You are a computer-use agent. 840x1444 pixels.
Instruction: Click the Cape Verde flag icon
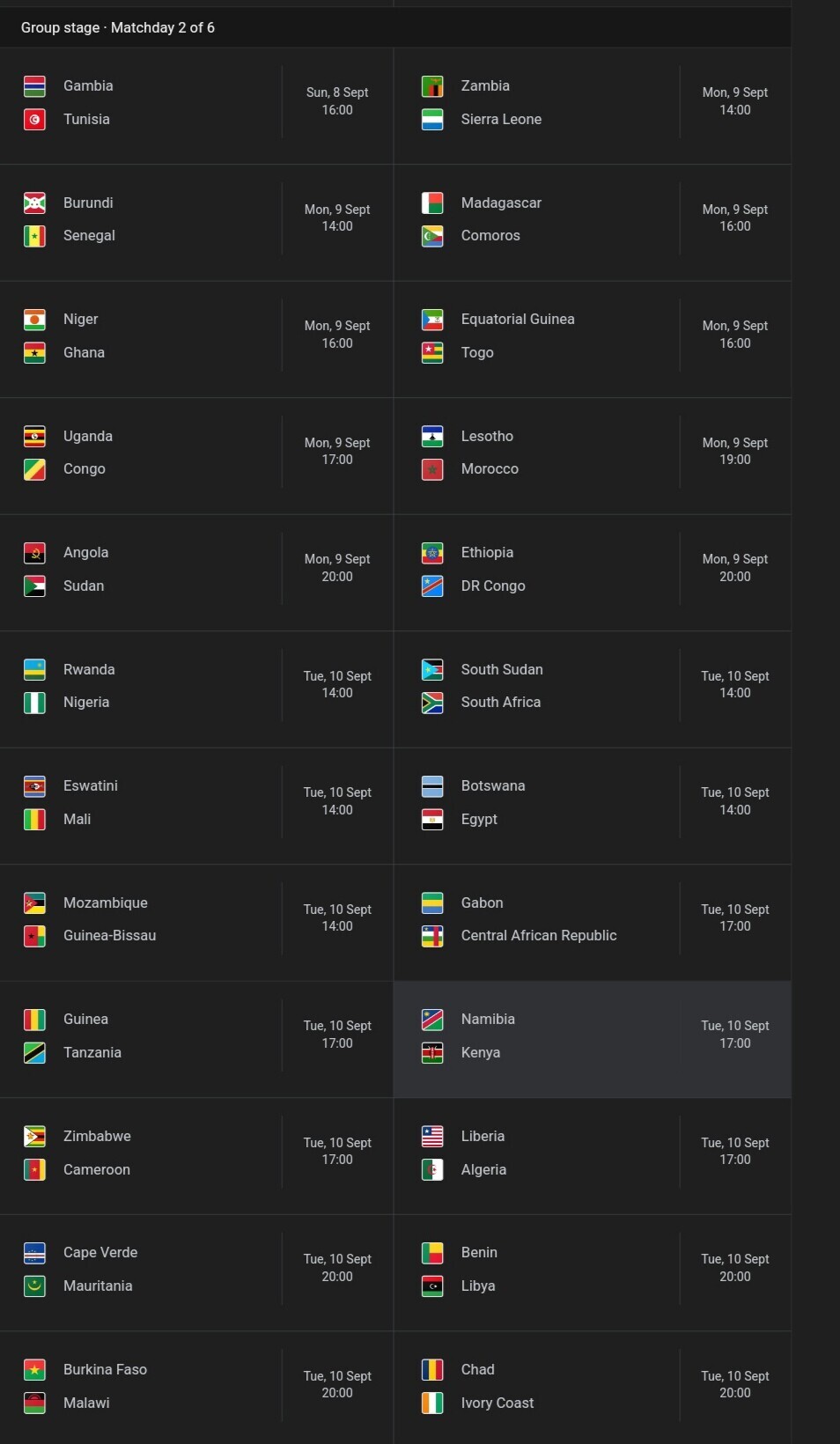[x=34, y=1253]
